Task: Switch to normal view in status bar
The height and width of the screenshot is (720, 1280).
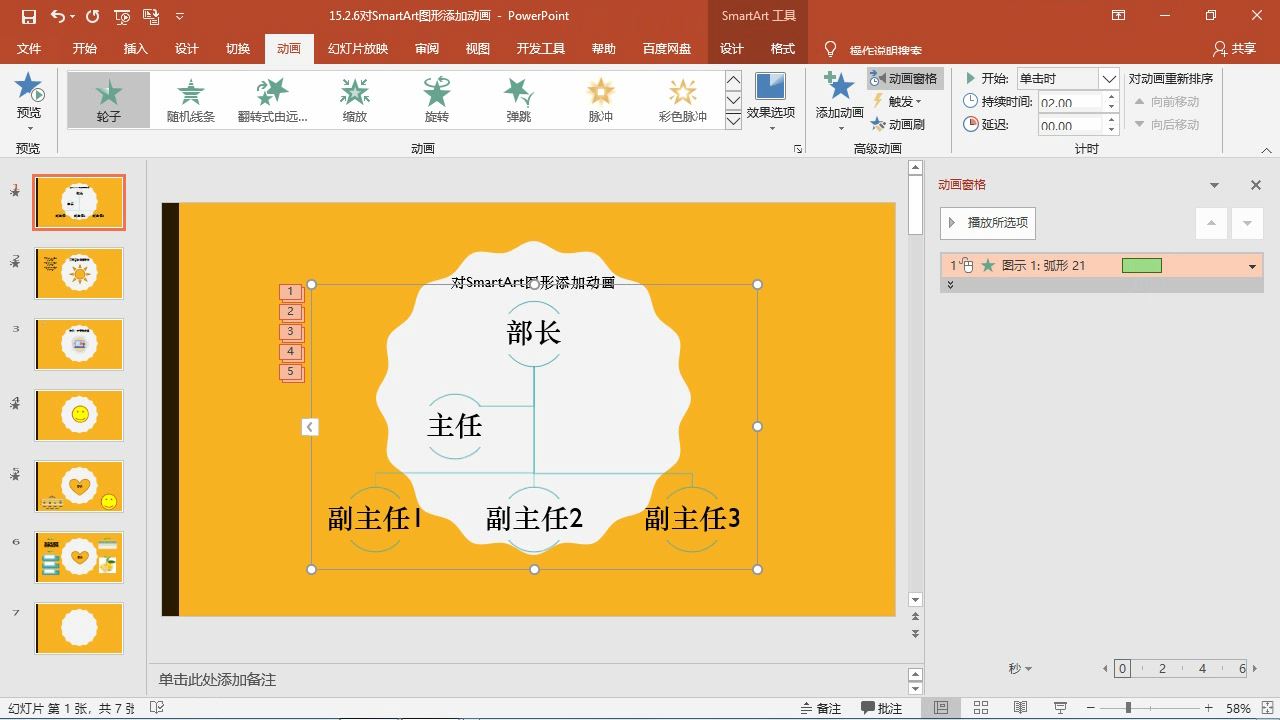Action: (x=941, y=708)
